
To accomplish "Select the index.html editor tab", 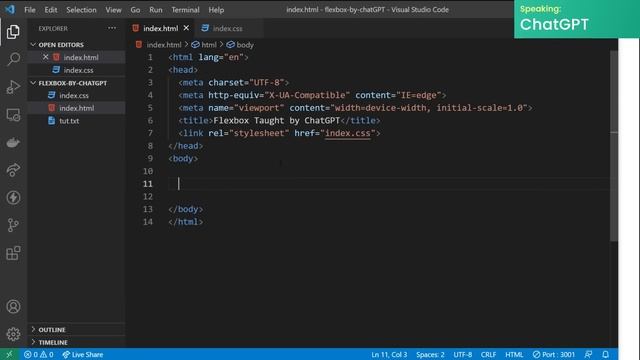I will click(161, 28).
